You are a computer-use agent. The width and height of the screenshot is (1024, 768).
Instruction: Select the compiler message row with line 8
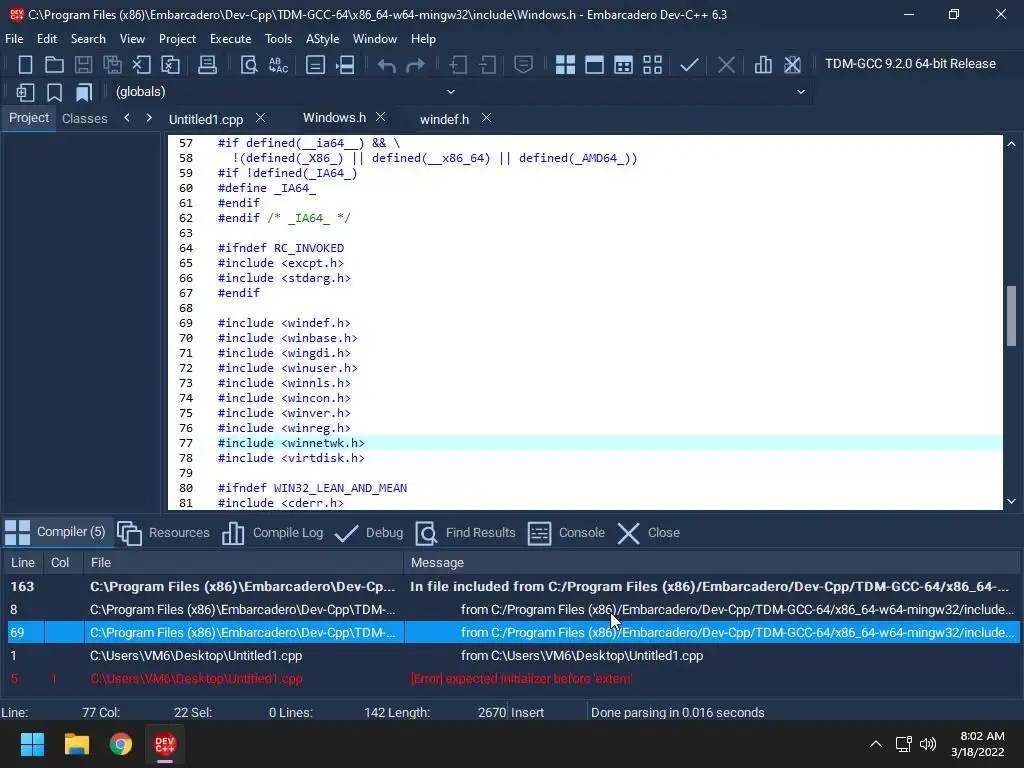click(513, 609)
